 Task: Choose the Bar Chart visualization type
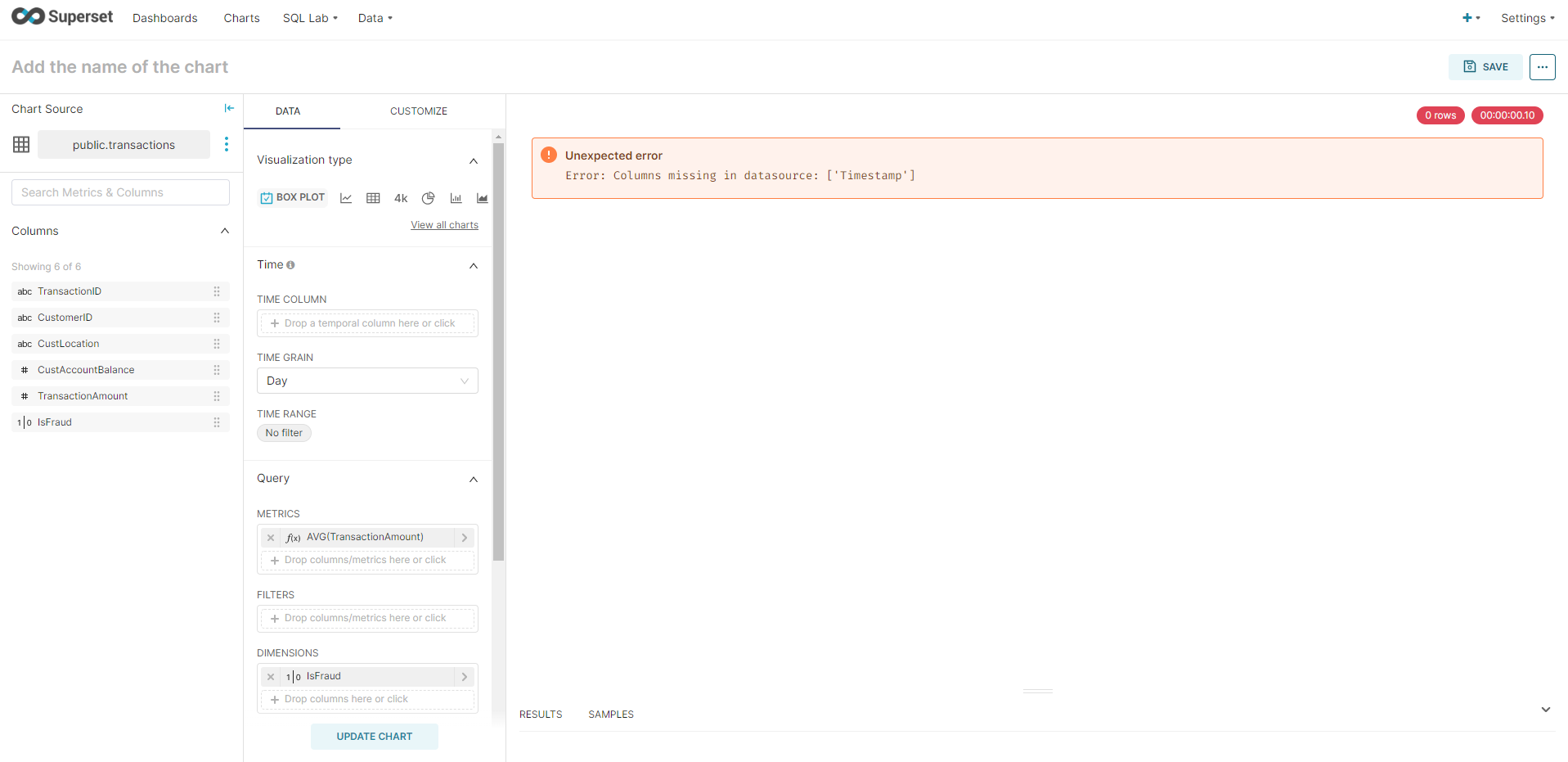coord(456,197)
